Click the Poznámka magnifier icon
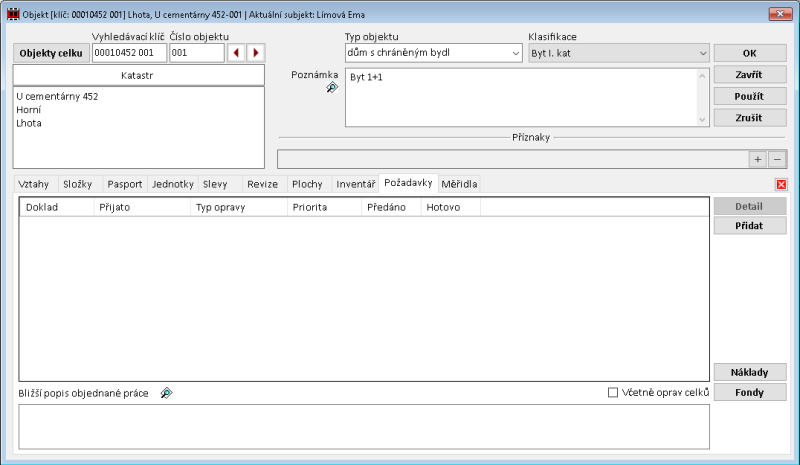800x465 pixels. 332,88
